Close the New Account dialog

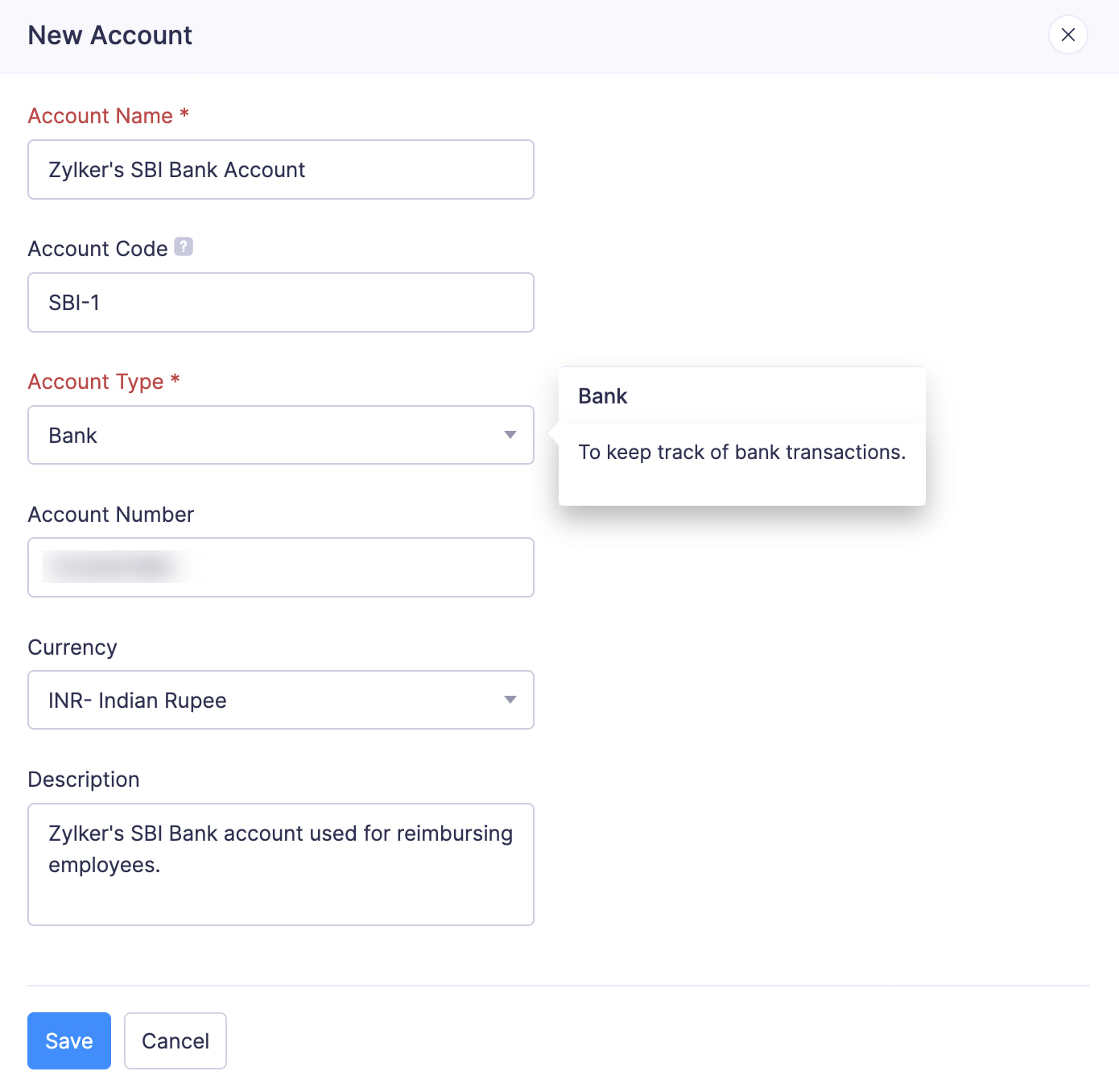coord(1067,35)
